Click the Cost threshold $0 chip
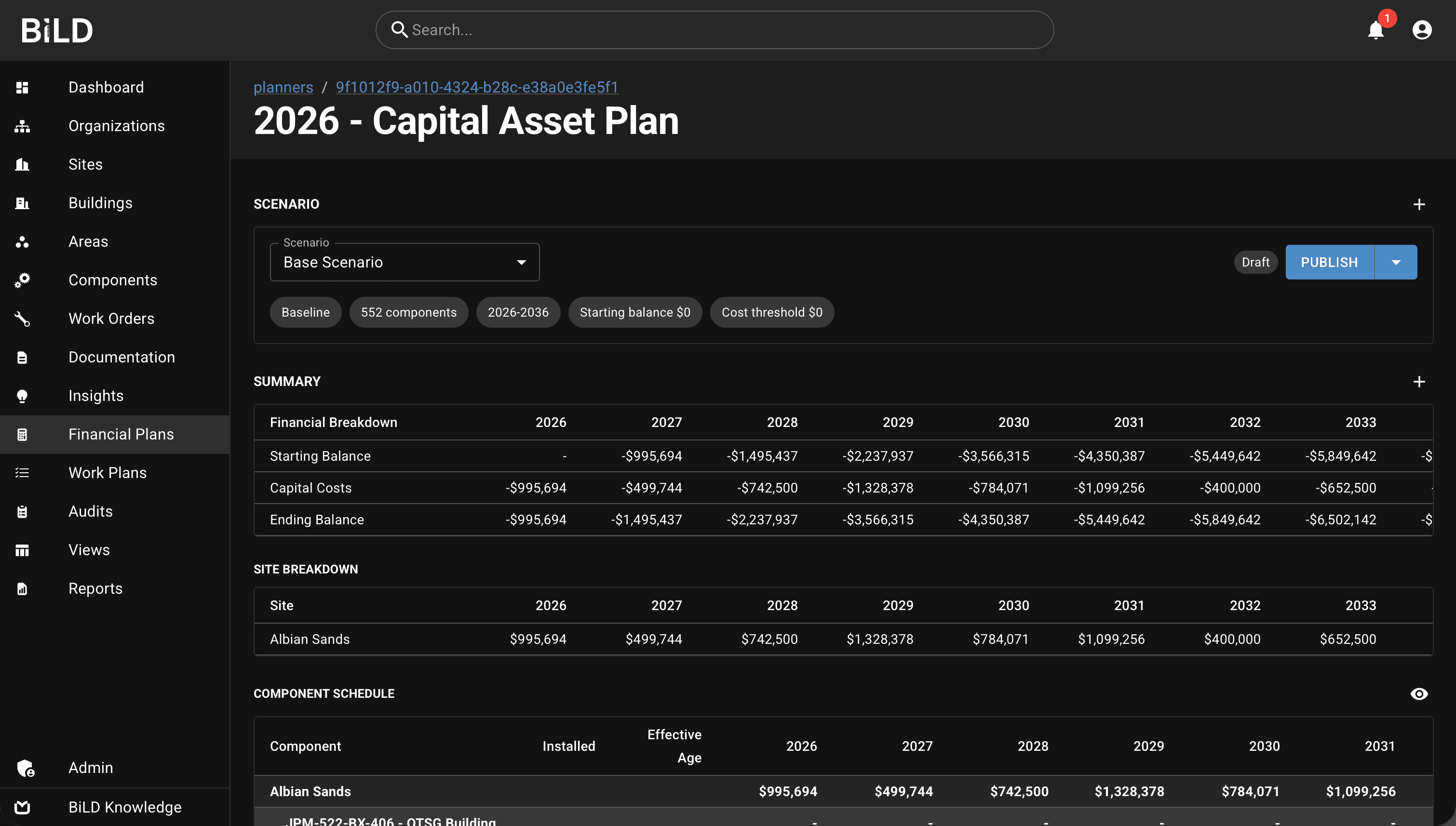Image resolution: width=1456 pixels, height=826 pixels. click(x=772, y=312)
